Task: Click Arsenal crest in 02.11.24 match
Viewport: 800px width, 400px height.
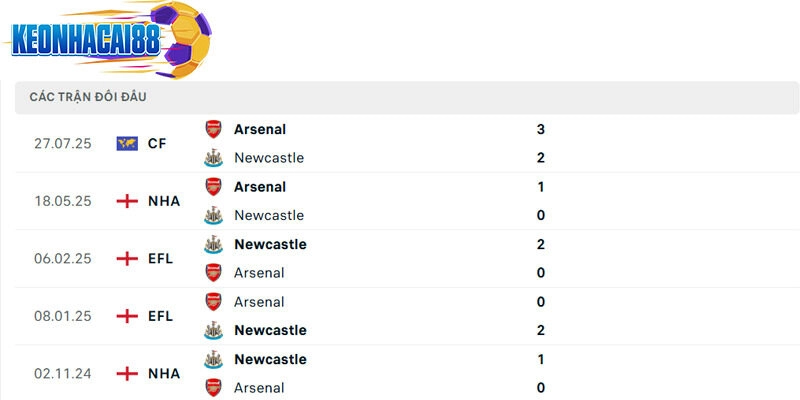Action: coord(213,387)
